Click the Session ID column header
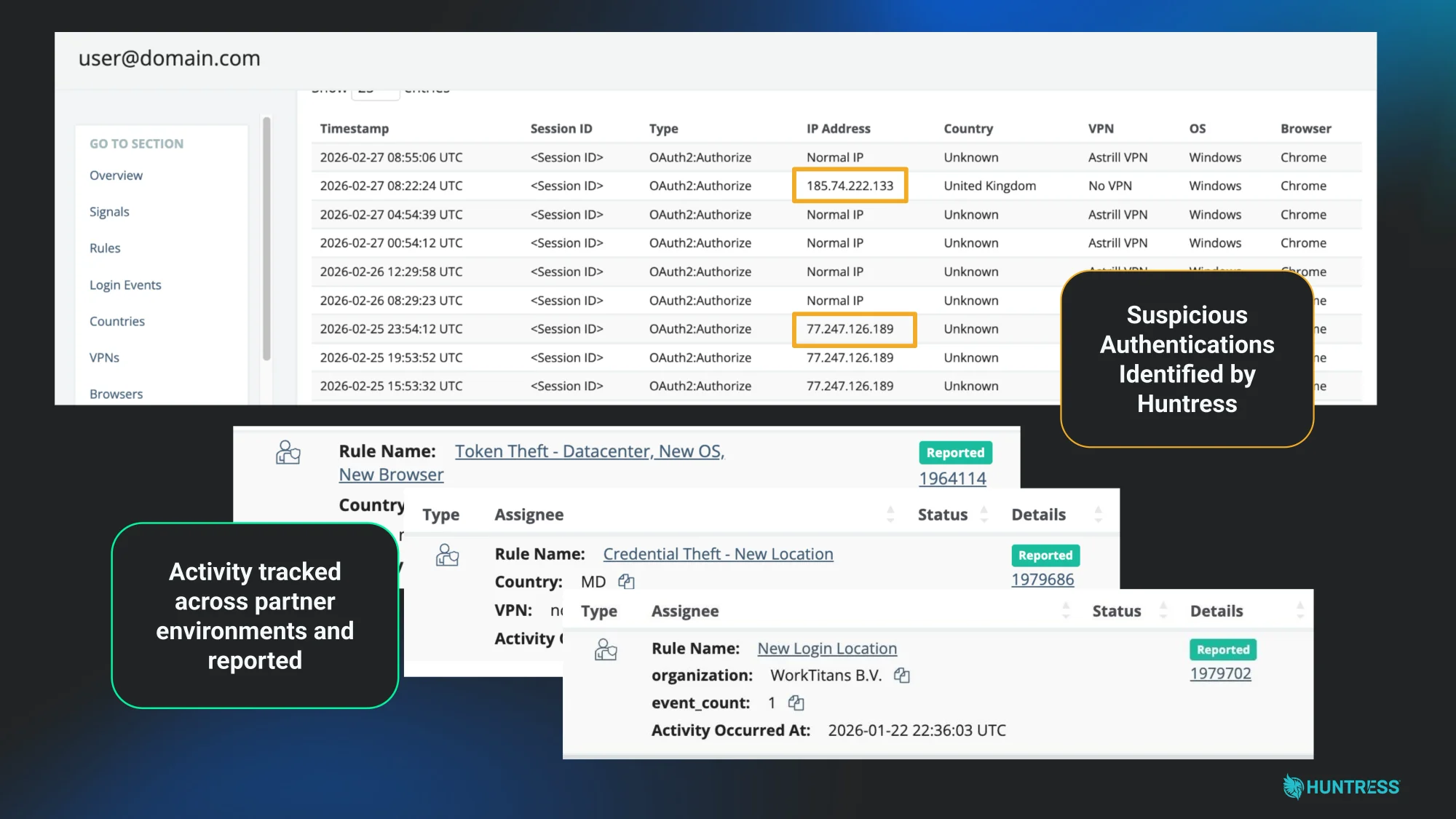 pos(561,129)
